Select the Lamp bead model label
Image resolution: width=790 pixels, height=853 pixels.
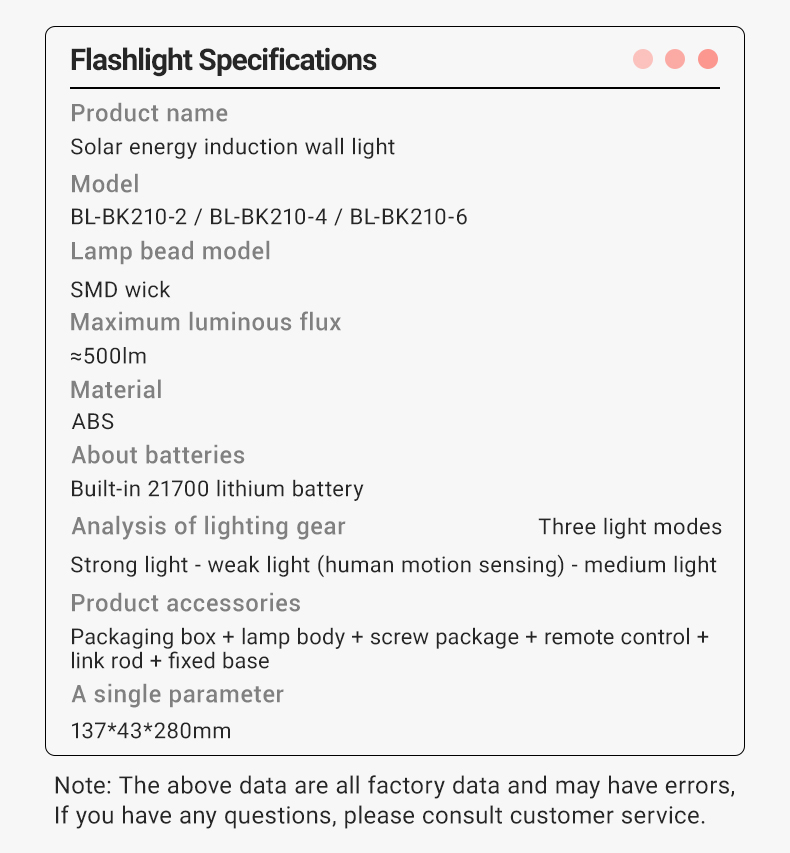[170, 251]
